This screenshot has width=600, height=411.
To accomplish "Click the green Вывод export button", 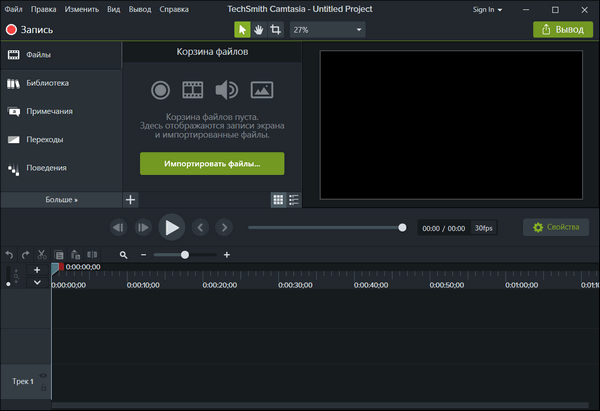I will (563, 29).
